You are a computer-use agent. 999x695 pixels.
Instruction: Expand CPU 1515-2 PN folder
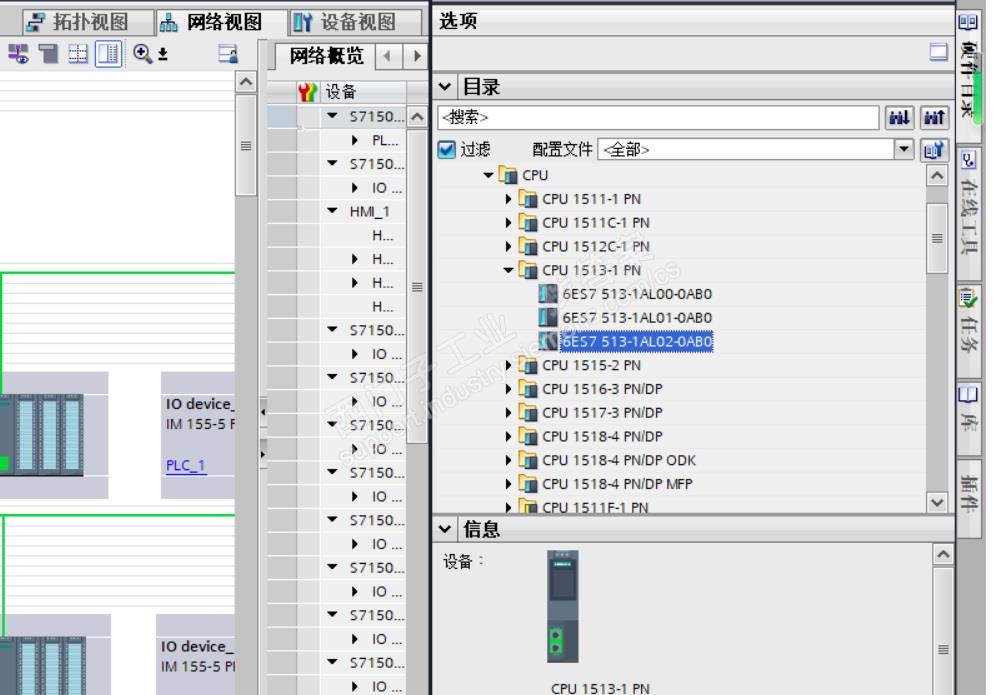[508, 365]
